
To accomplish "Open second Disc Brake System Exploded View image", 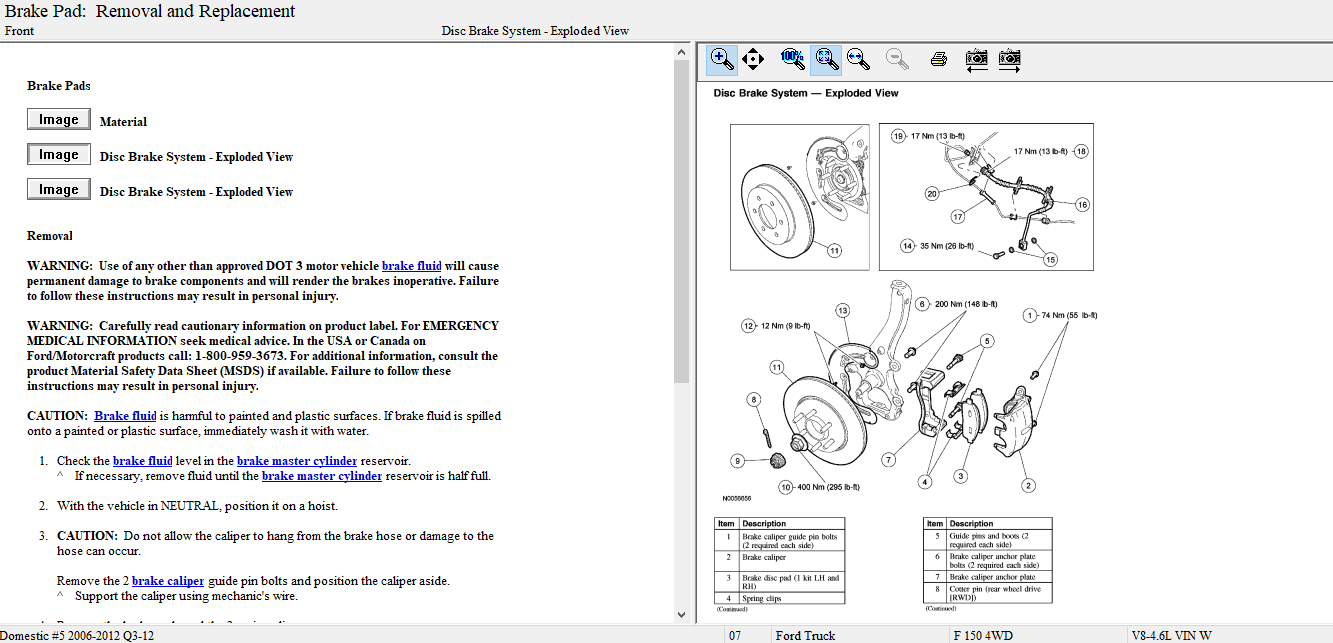I will click(58, 190).
